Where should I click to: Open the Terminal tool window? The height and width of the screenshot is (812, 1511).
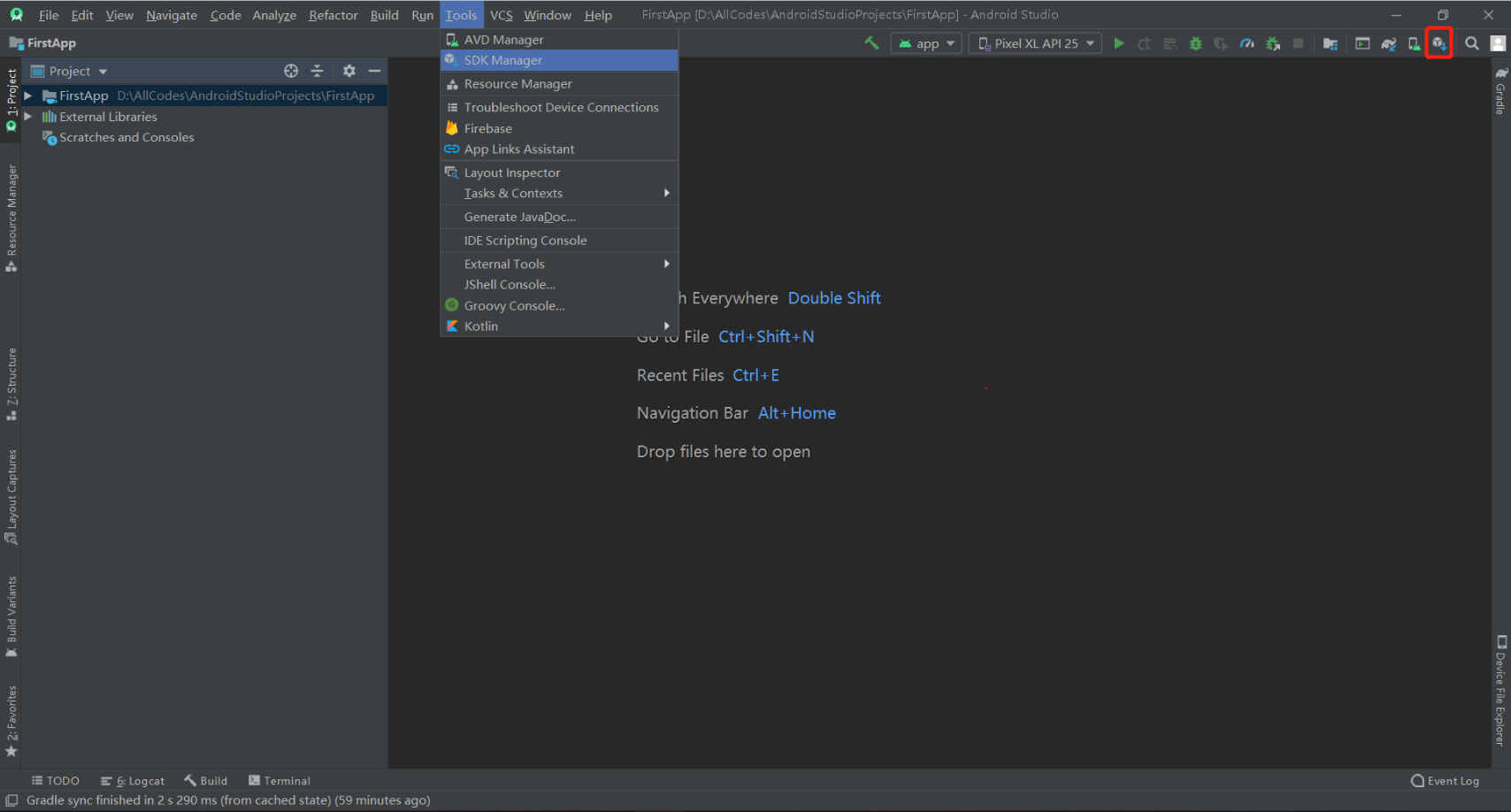280,781
